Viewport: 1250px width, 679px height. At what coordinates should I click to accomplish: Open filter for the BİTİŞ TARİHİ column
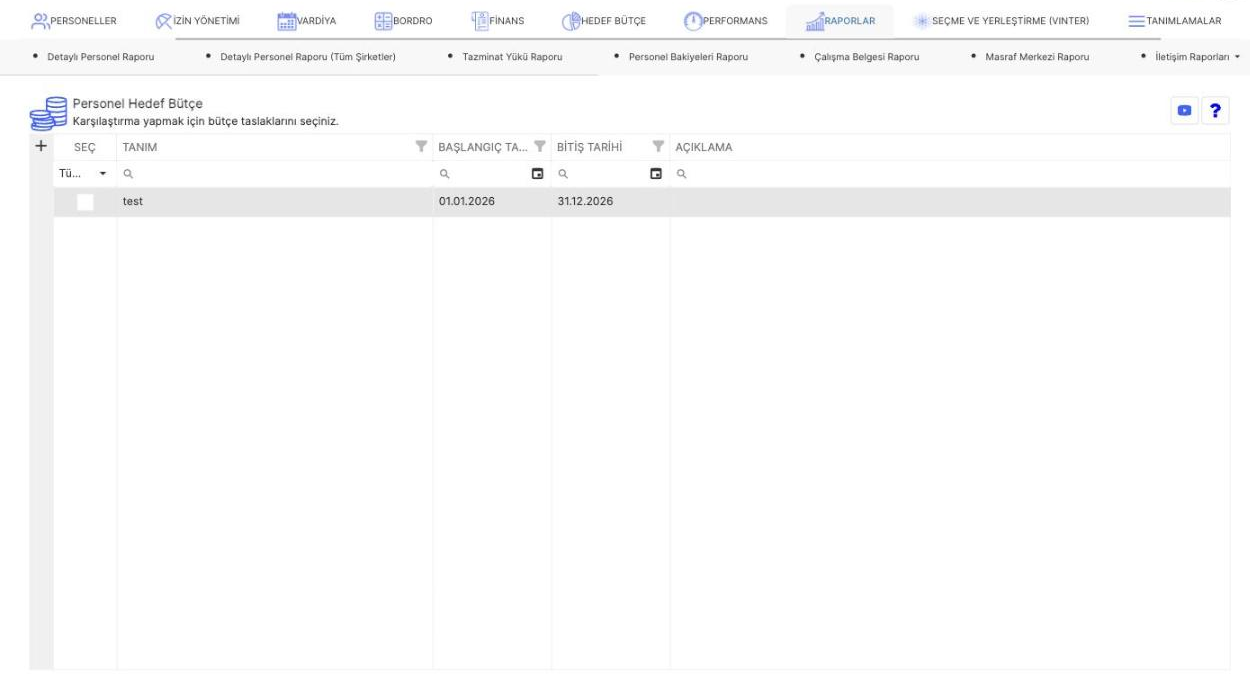[x=658, y=147]
